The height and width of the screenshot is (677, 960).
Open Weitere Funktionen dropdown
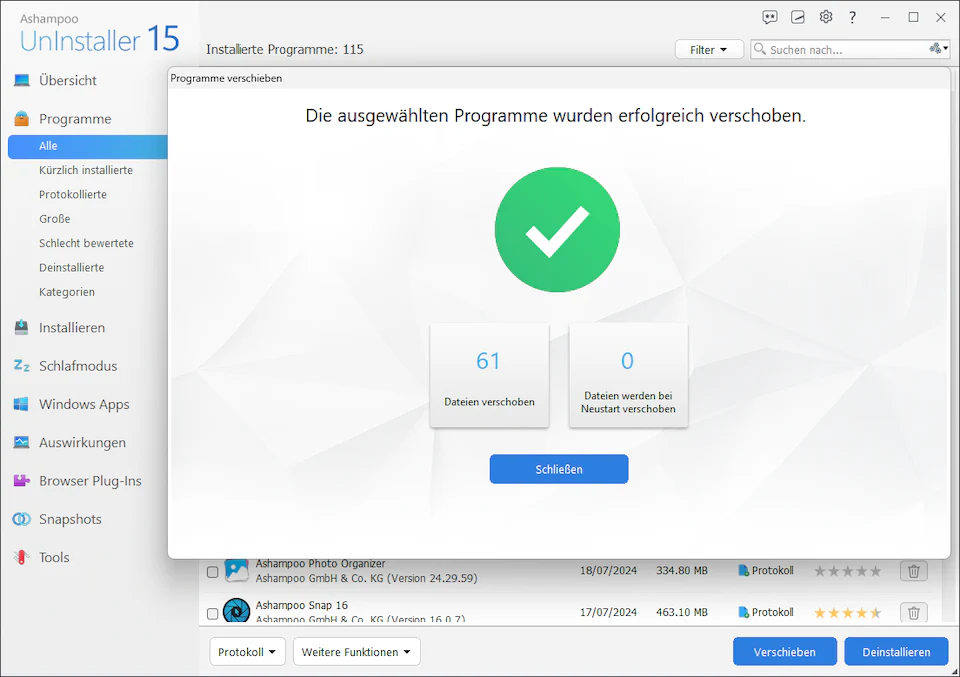(356, 652)
